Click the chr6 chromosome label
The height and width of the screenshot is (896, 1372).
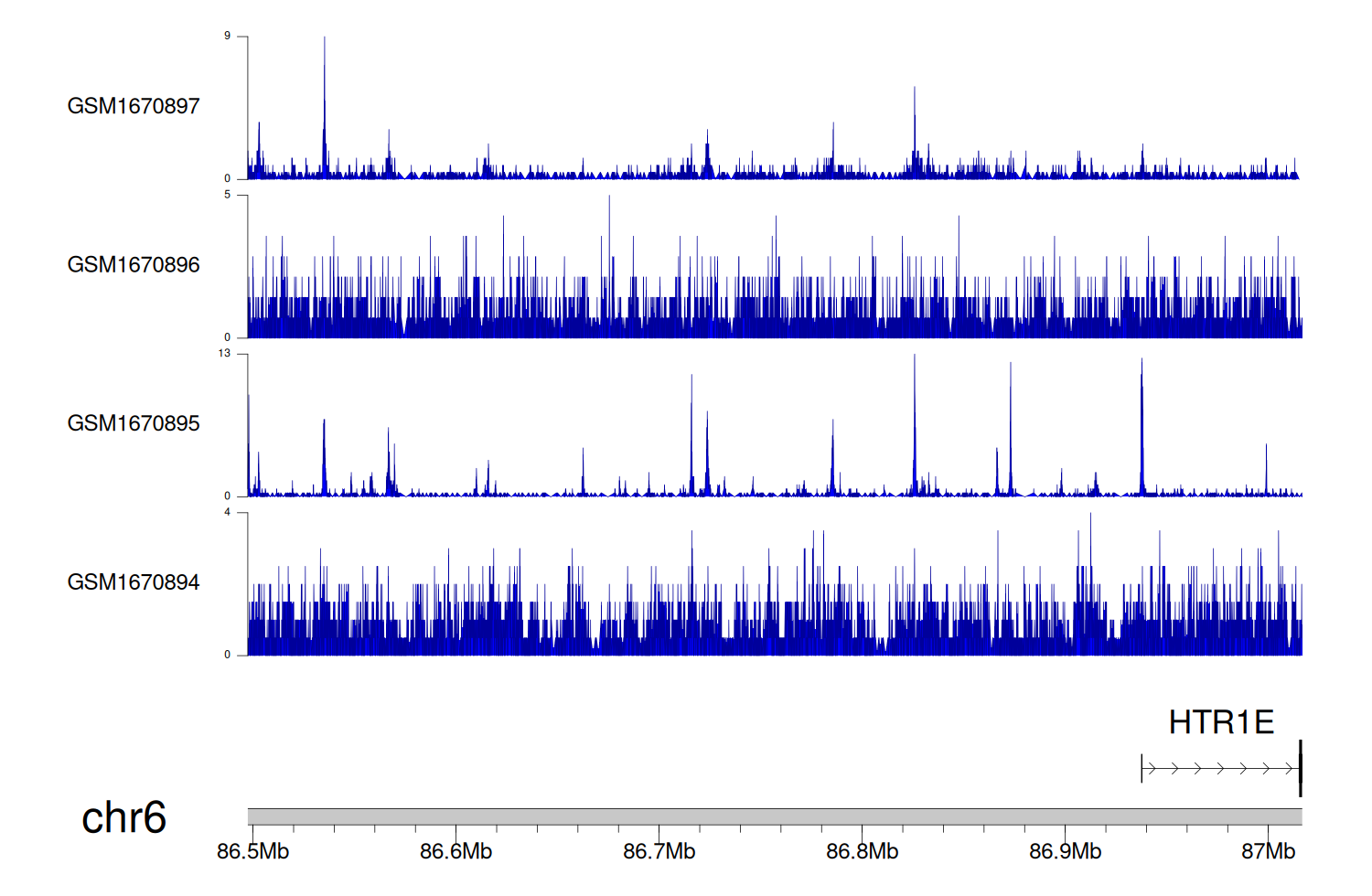123,817
